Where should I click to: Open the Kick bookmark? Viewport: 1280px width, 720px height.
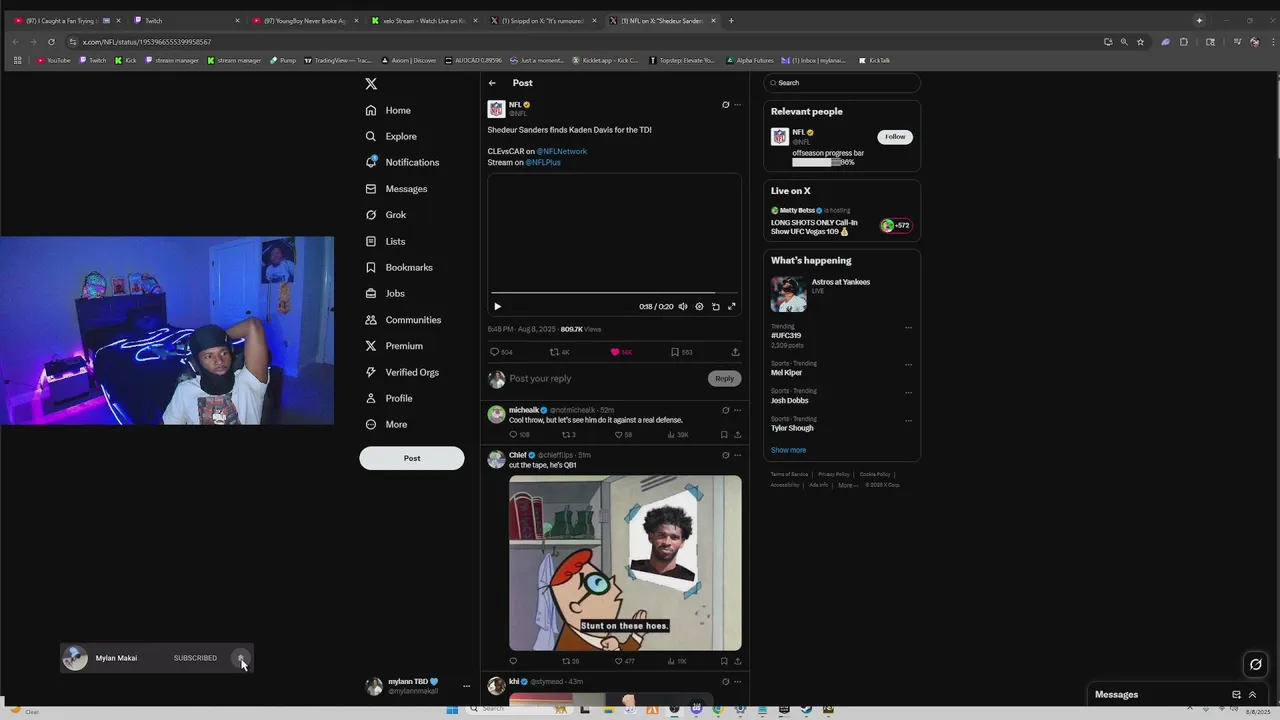click(x=125, y=60)
